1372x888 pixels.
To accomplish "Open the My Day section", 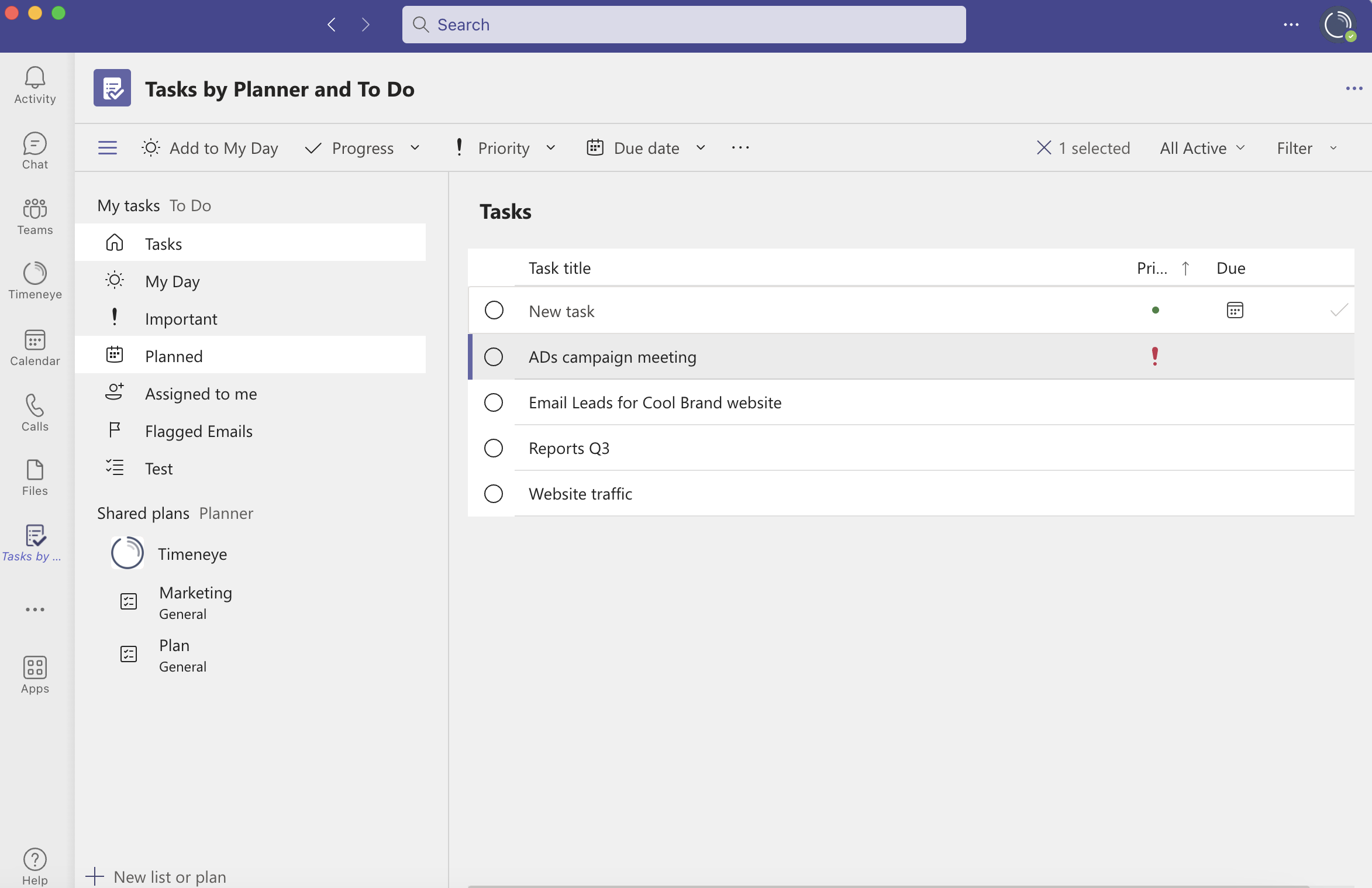I will (x=172, y=280).
